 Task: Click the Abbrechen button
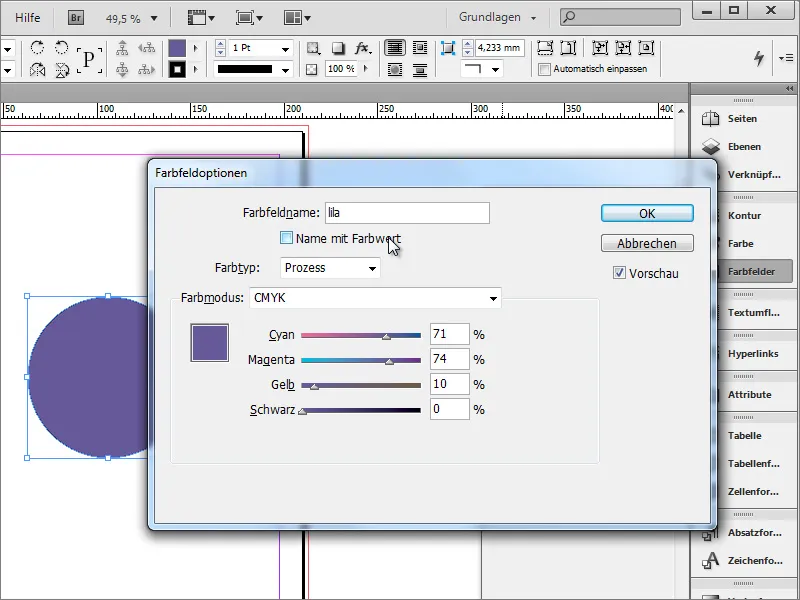(647, 243)
